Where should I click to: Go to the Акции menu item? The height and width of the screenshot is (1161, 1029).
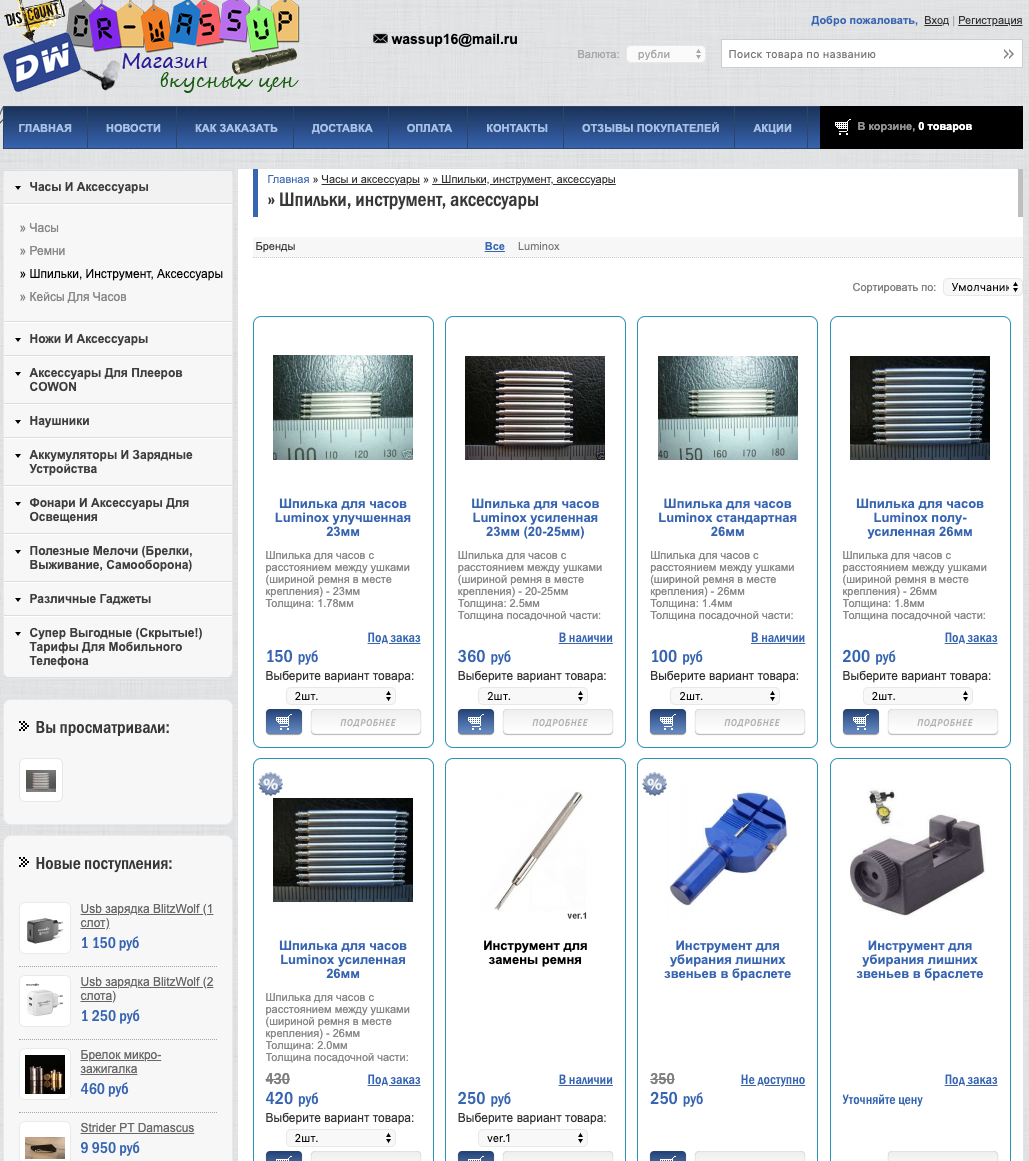tap(772, 128)
